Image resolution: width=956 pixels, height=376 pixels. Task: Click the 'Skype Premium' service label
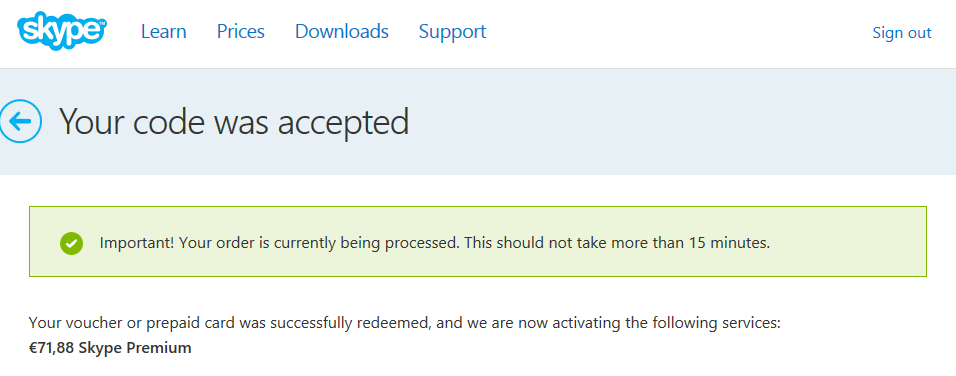(135, 349)
